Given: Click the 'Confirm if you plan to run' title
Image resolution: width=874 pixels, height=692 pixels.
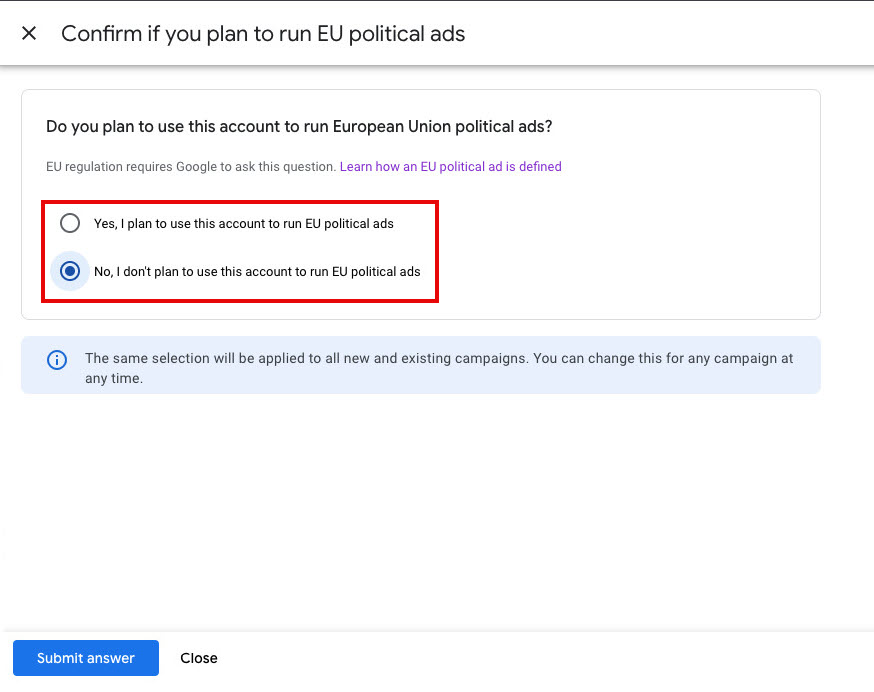Looking at the screenshot, I should (x=263, y=33).
